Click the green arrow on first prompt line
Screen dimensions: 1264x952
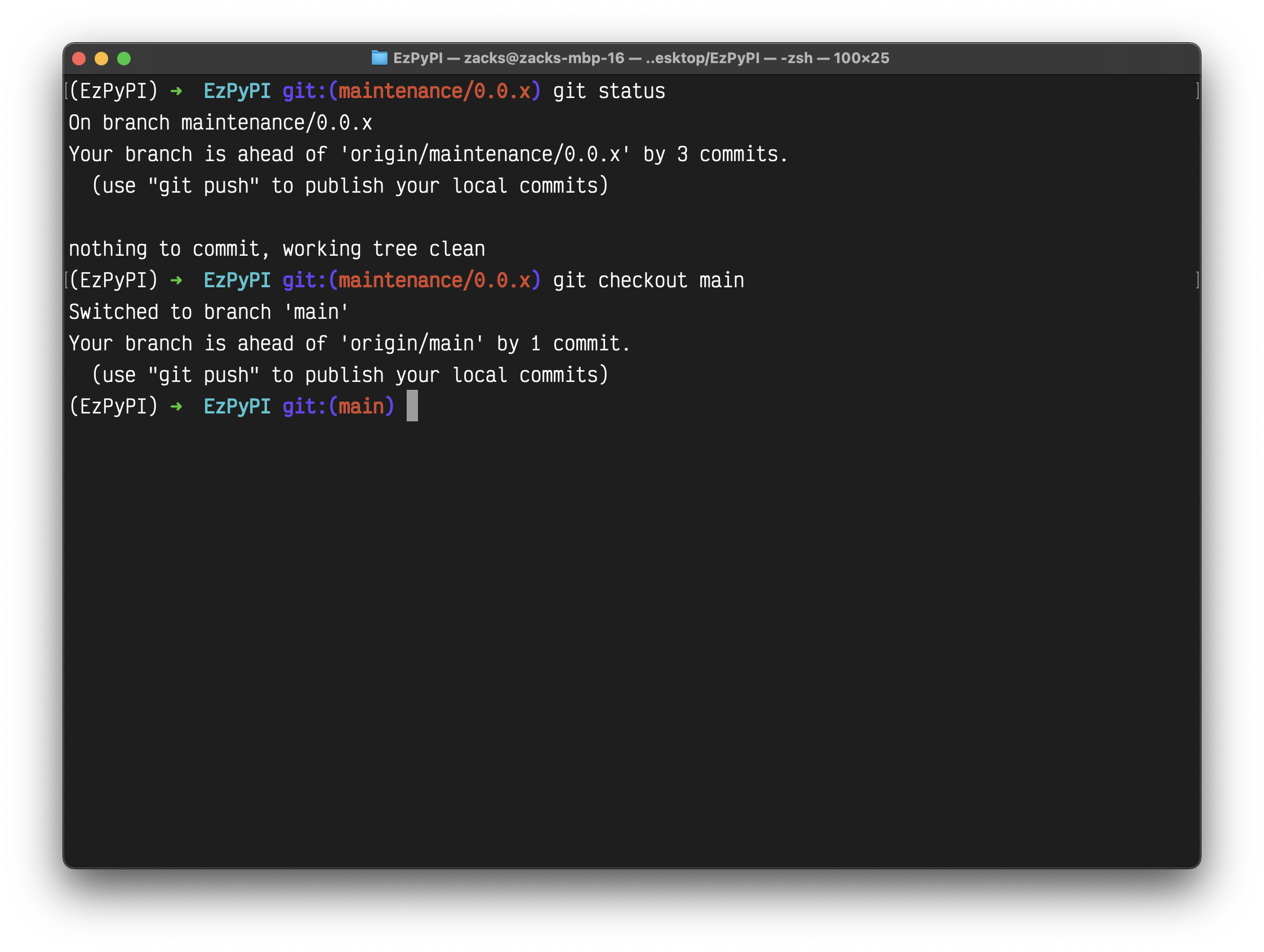click(x=176, y=91)
